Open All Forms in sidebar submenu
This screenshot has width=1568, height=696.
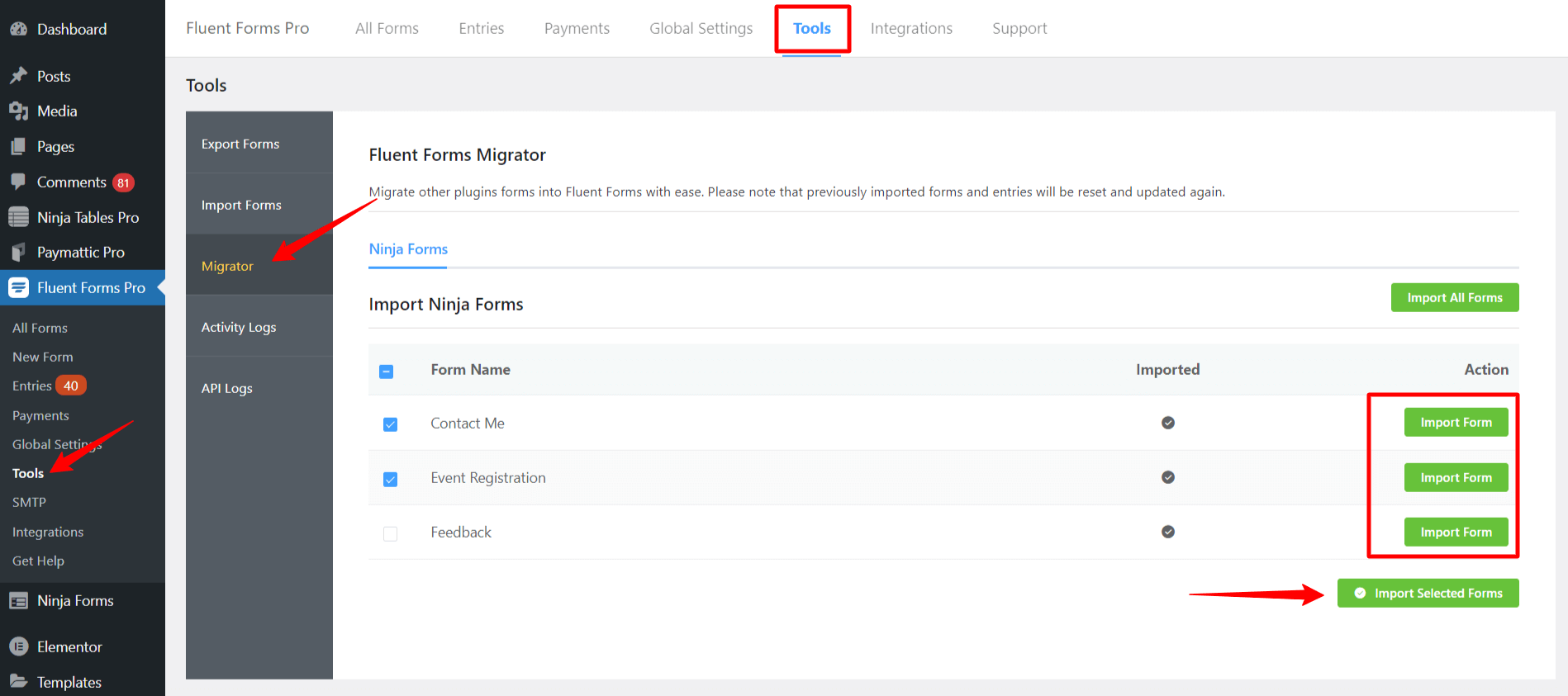pyautogui.click(x=40, y=328)
